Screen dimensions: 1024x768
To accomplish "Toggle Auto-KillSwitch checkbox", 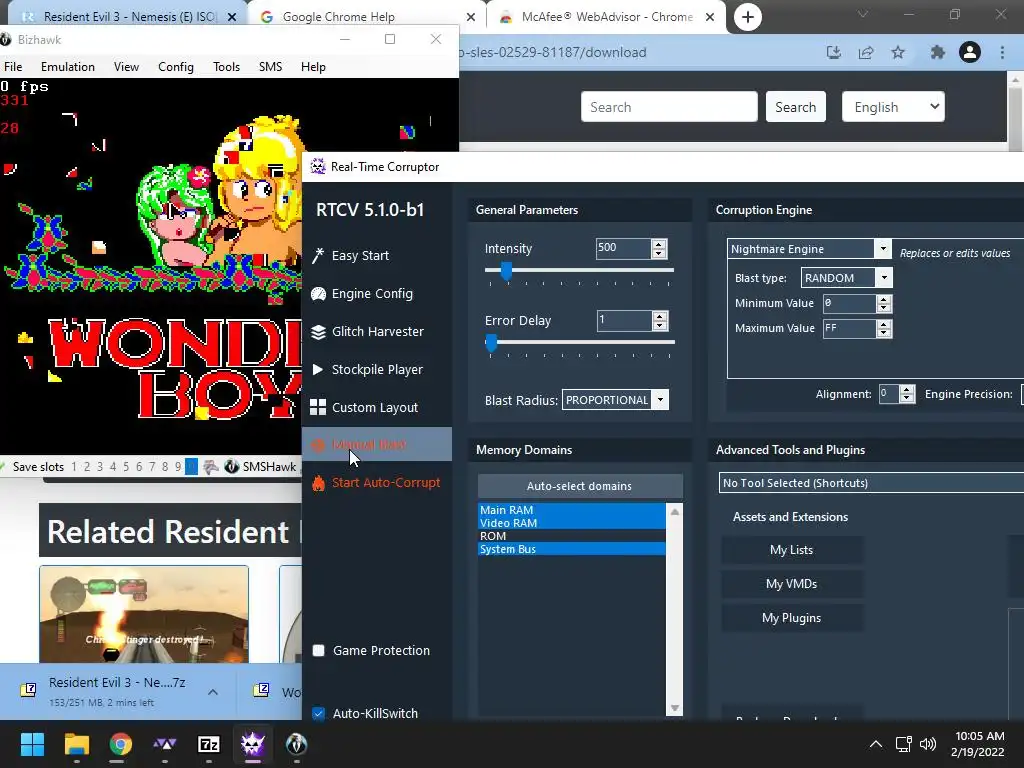I will point(318,713).
